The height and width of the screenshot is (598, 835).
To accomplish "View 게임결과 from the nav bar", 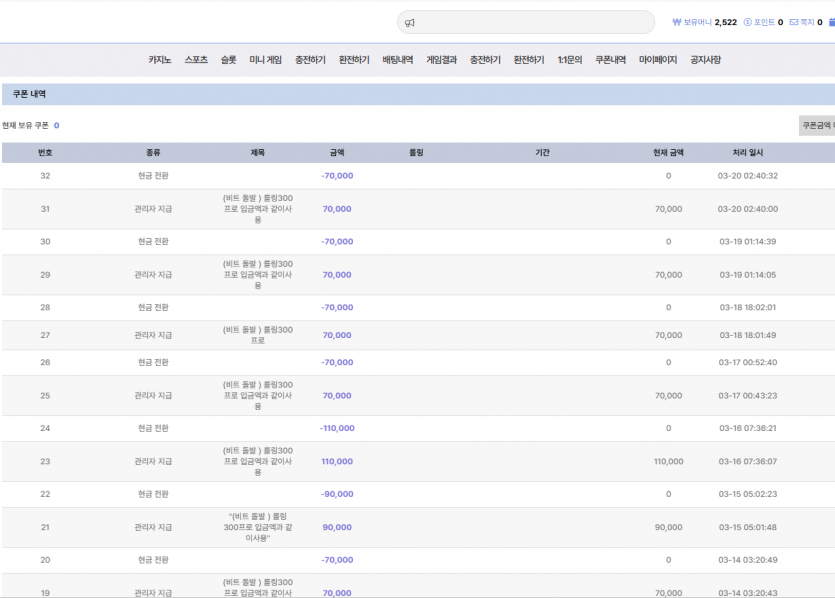I will (x=441, y=60).
